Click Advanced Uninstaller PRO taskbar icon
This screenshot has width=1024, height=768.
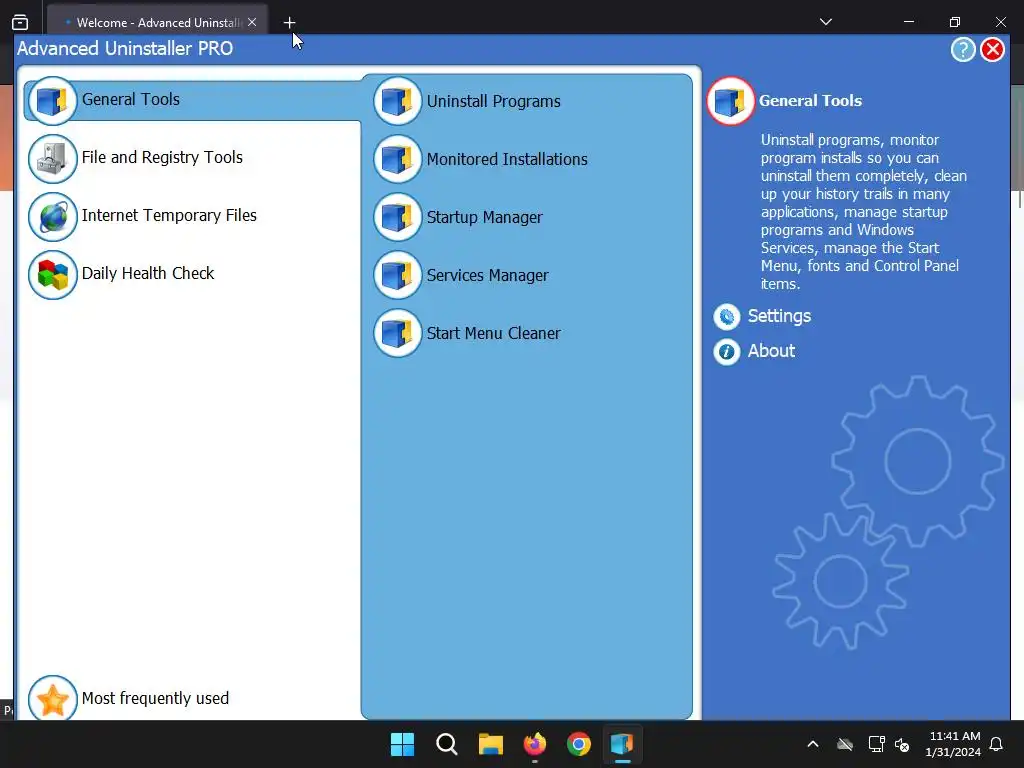(x=622, y=744)
